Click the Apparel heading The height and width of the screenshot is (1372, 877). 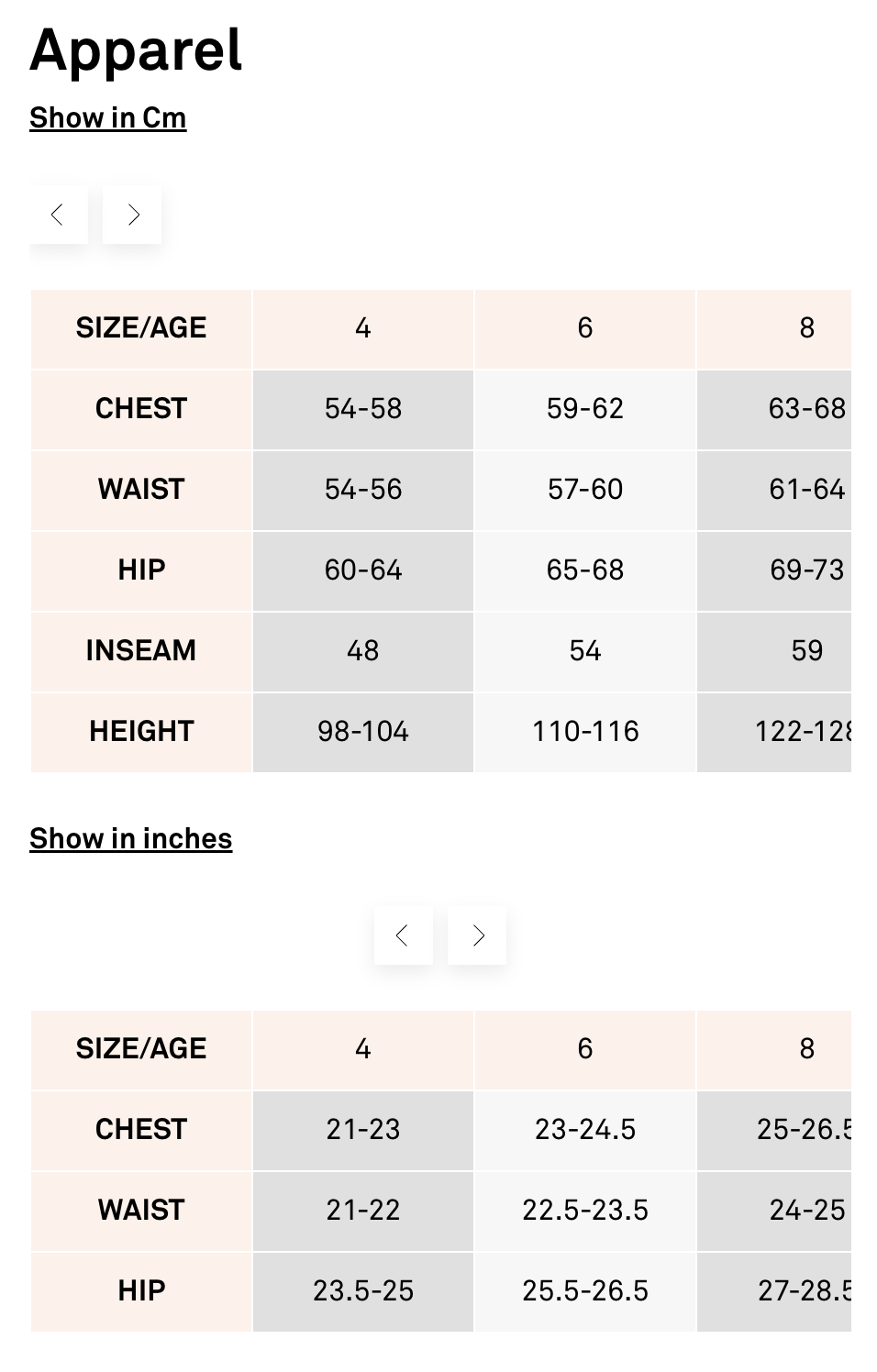coord(136,50)
